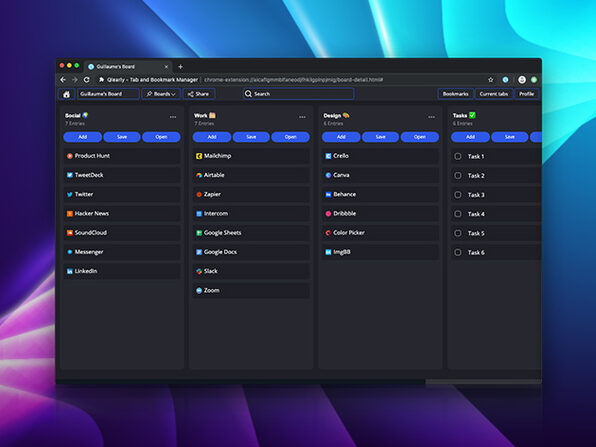Reload the page with the refresh icon
This screenshot has width=596, height=447.
point(87,80)
